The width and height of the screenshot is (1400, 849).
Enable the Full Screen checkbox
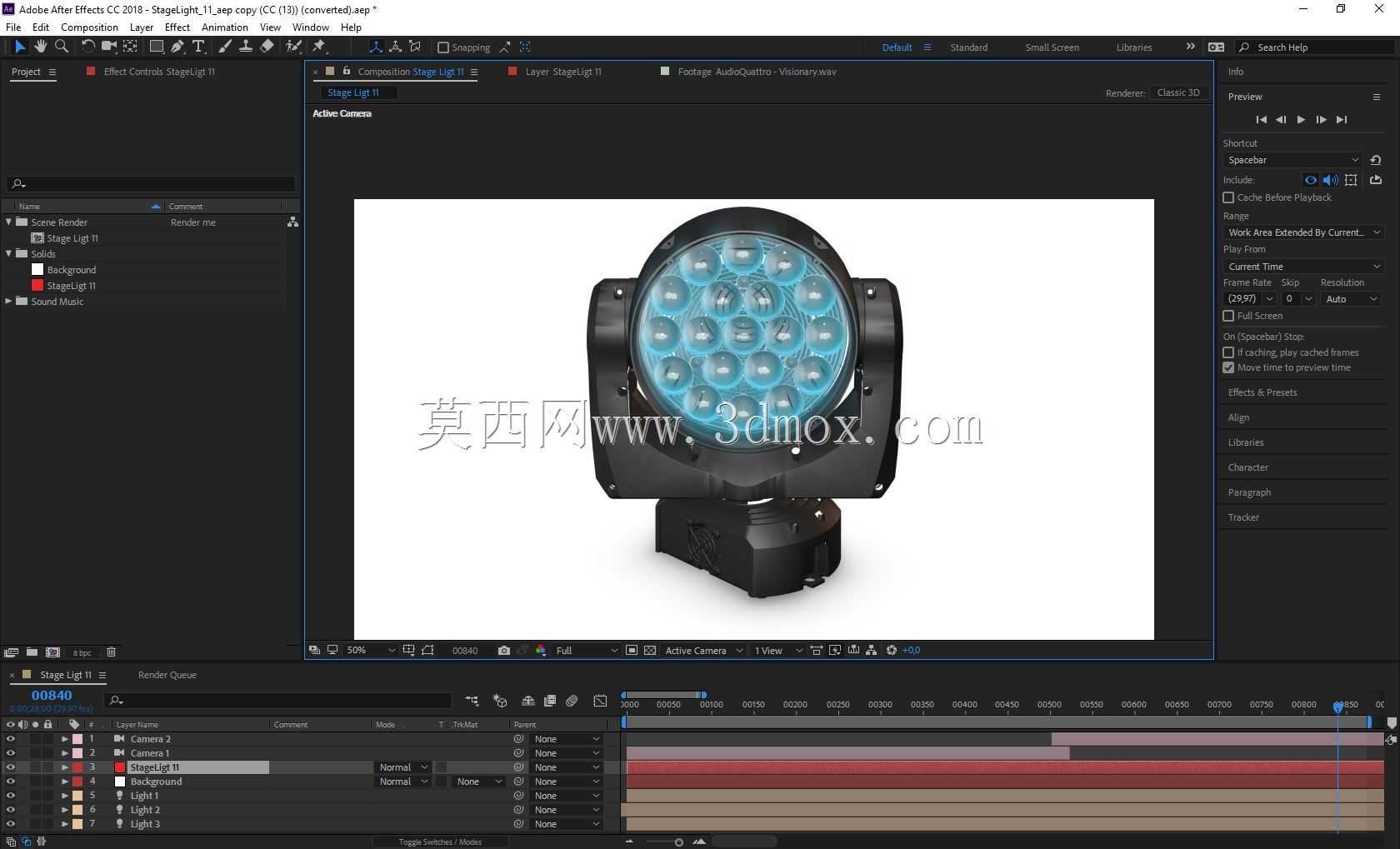(1228, 316)
